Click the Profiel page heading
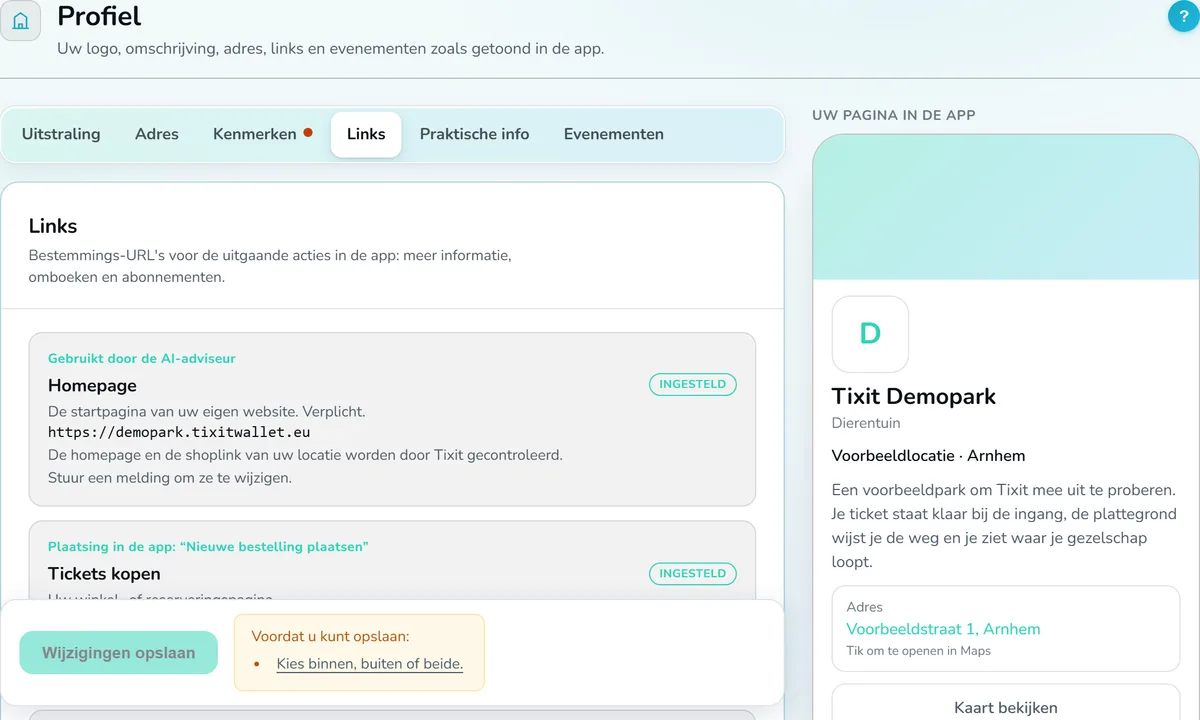1200x720 pixels. coord(99,16)
